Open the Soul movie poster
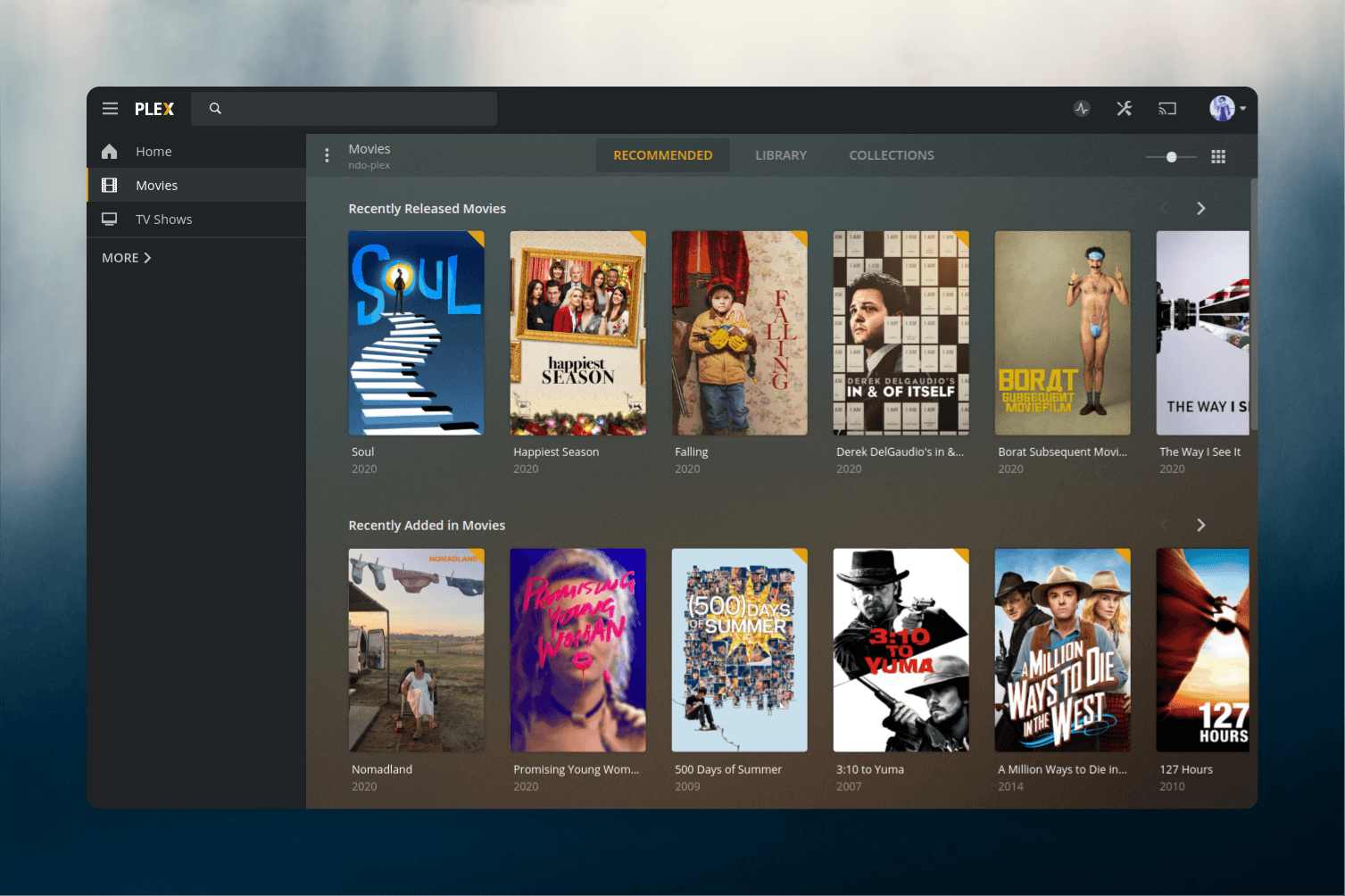The height and width of the screenshot is (896, 1345). (x=416, y=332)
